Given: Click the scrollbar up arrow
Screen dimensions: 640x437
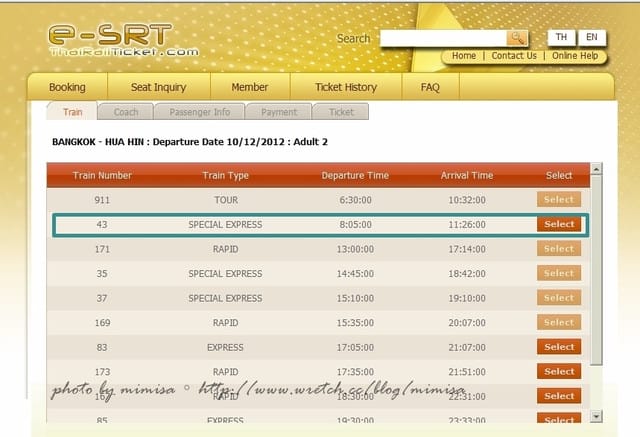Looking at the screenshot, I should [x=596, y=169].
